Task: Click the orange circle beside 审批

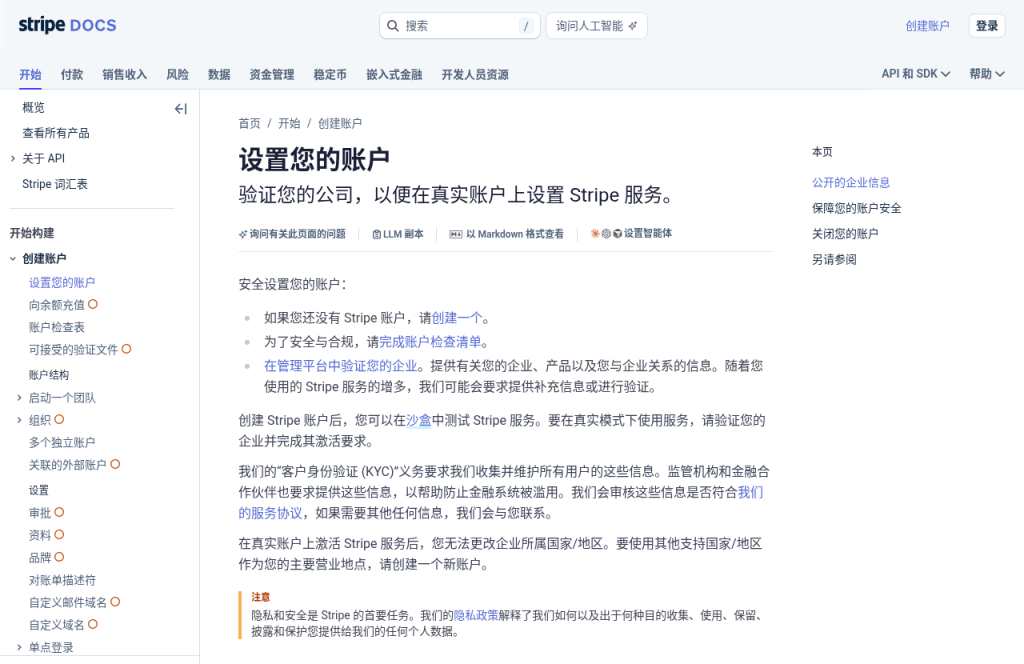Action: point(59,513)
